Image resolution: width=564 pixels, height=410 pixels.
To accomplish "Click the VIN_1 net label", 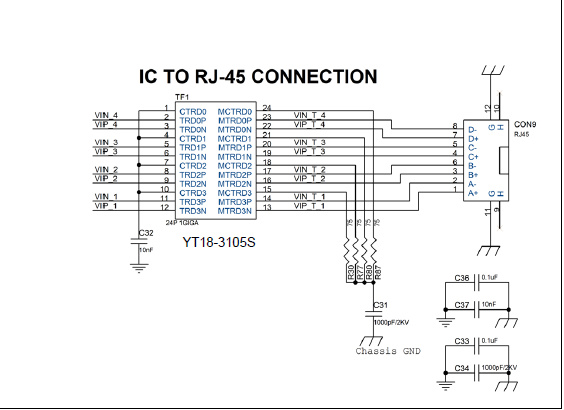I will 106,197.
